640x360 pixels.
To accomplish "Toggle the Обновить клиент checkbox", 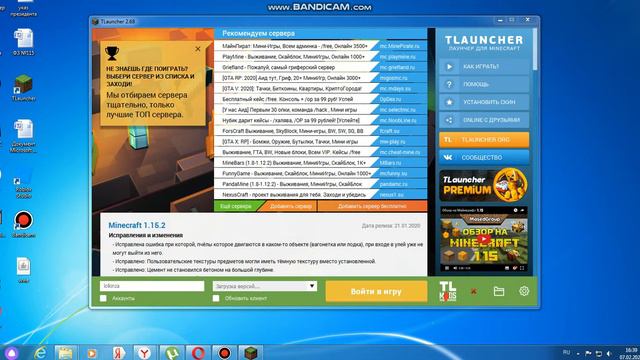I will pyautogui.click(x=216, y=298).
